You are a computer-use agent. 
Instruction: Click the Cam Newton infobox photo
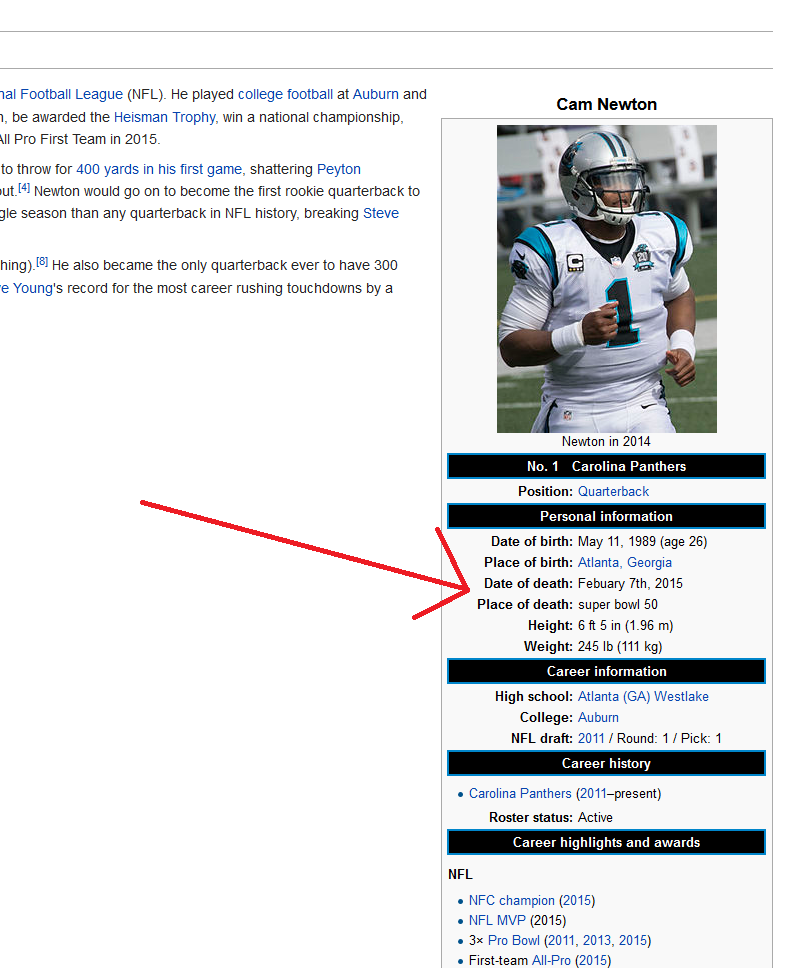[607, 279]
